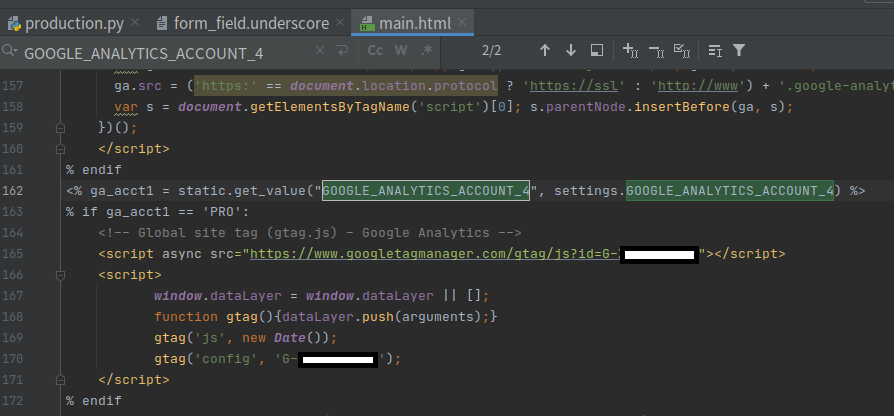Select all occurrences icon

(x=682, y=51)
